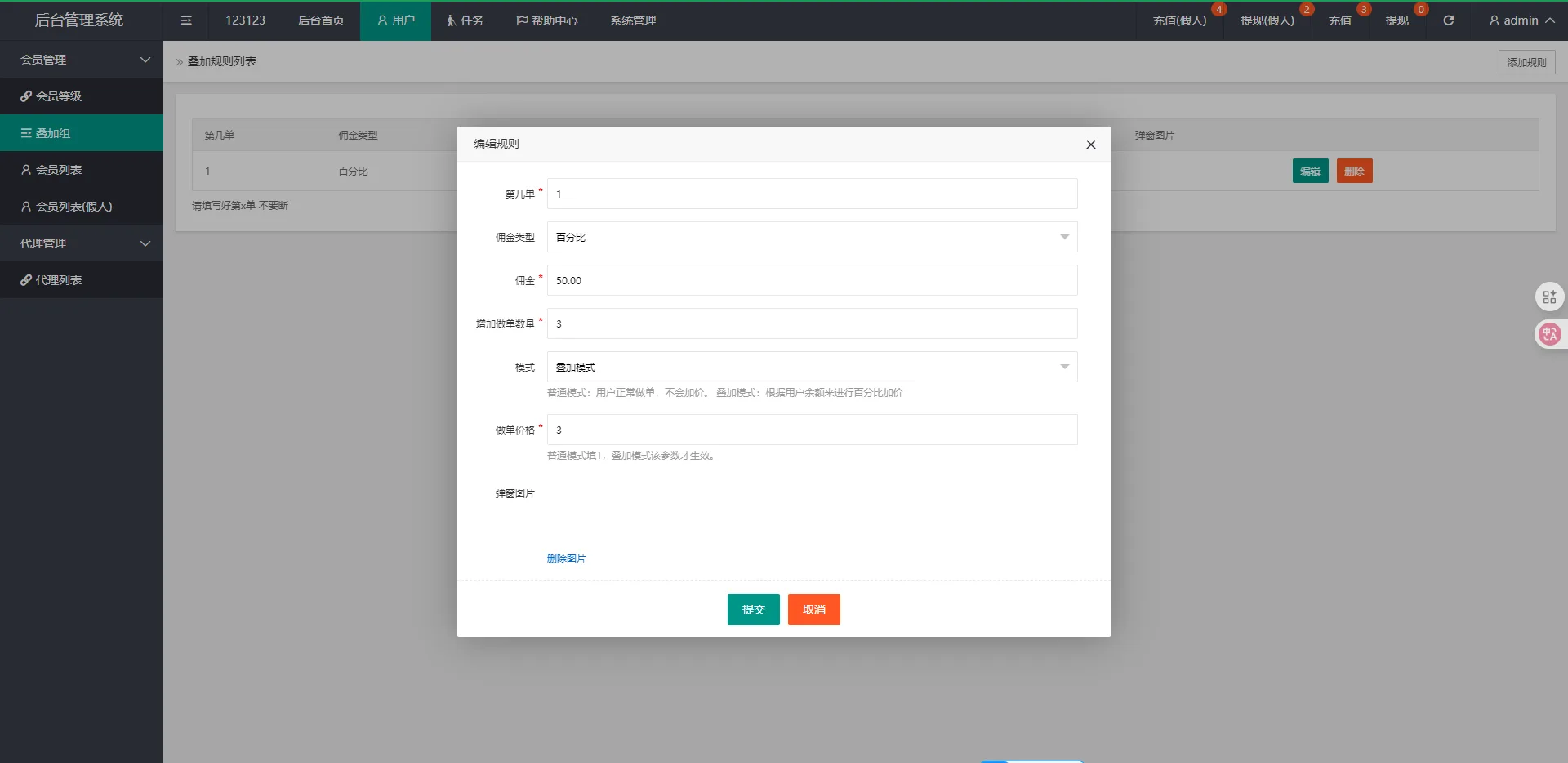Viewport: 1568px width, 763px height.
Task: Toggle the sidebar collapse hamburger icon
Action: click(x=186, y=20)
